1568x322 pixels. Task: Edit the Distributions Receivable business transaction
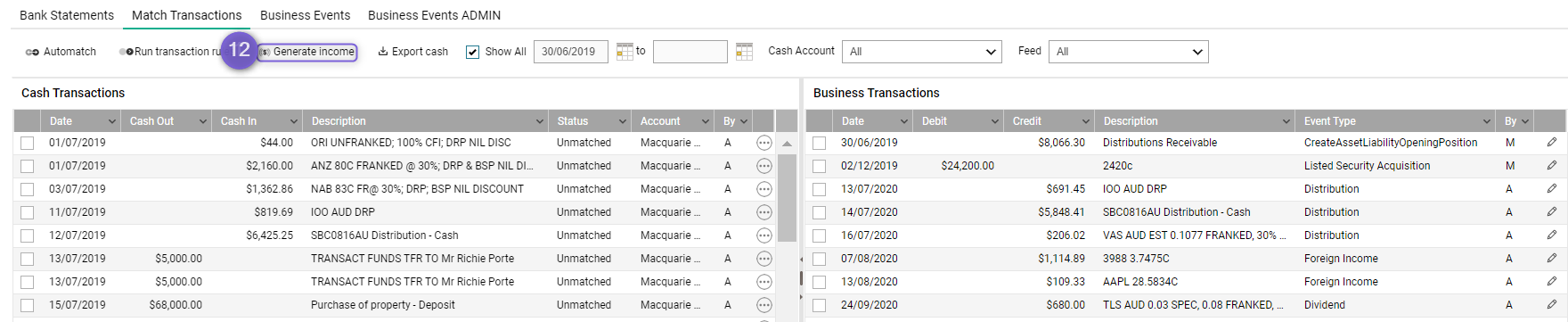(x=1551, y=143)
